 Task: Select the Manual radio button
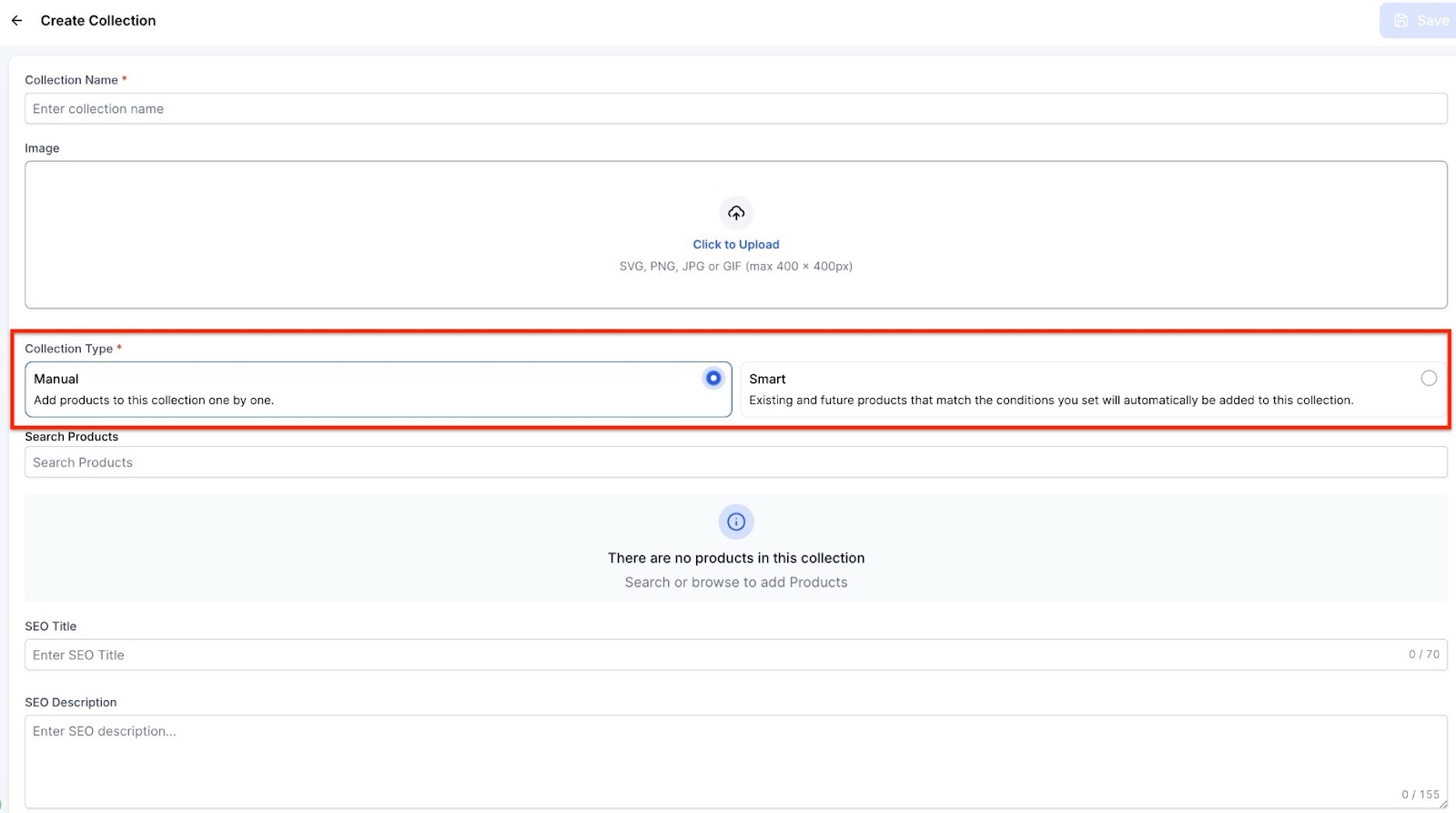[713, 378]
